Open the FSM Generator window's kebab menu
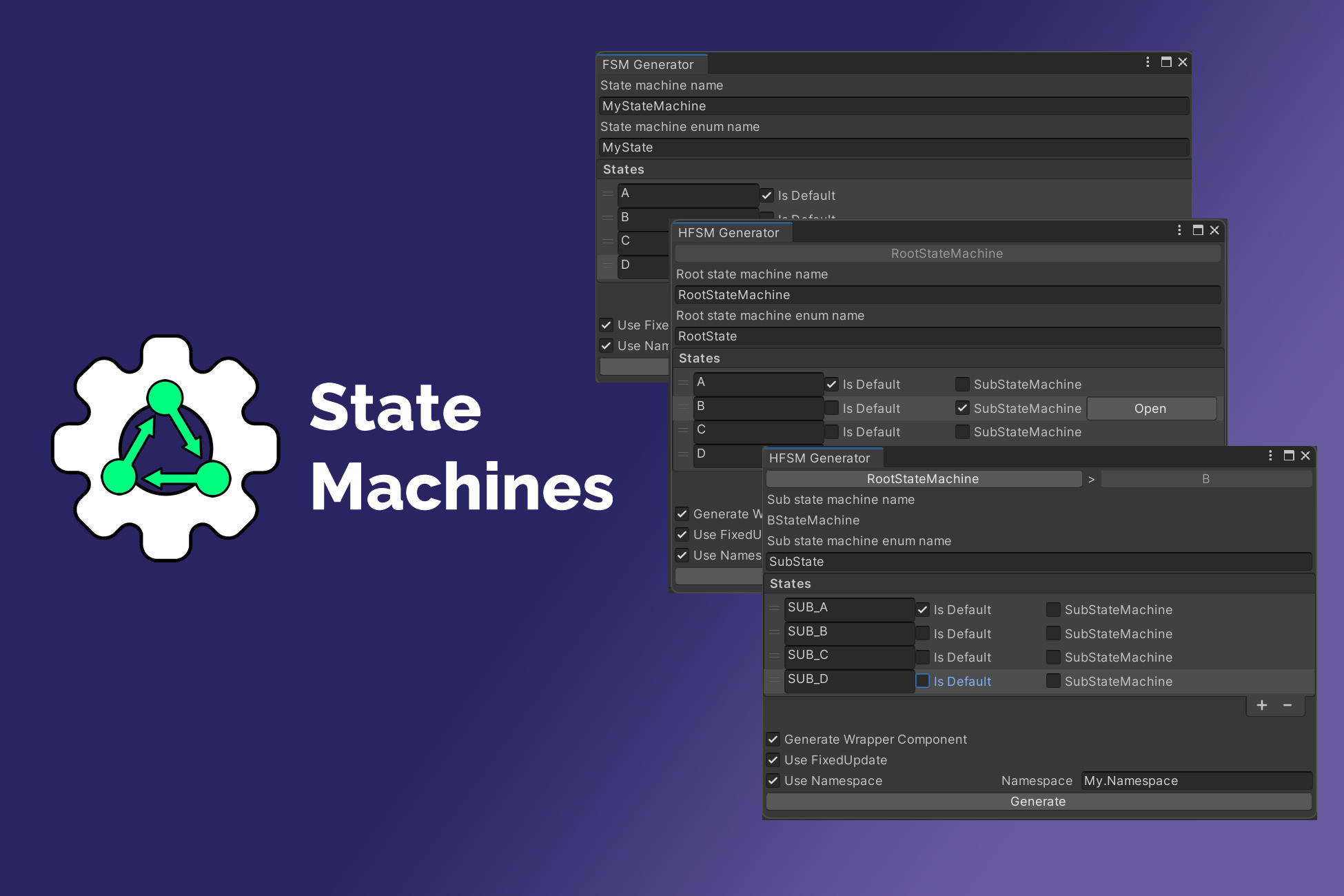This screenshot has width=1344, height=896. 1148,62
